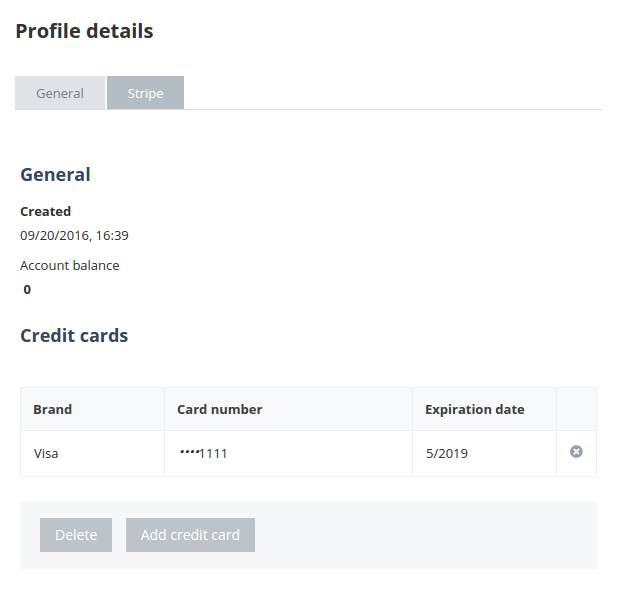Click the card number ending in 1111
The width and height of the screenshot is (626, 594).
[x=204, y=453]
